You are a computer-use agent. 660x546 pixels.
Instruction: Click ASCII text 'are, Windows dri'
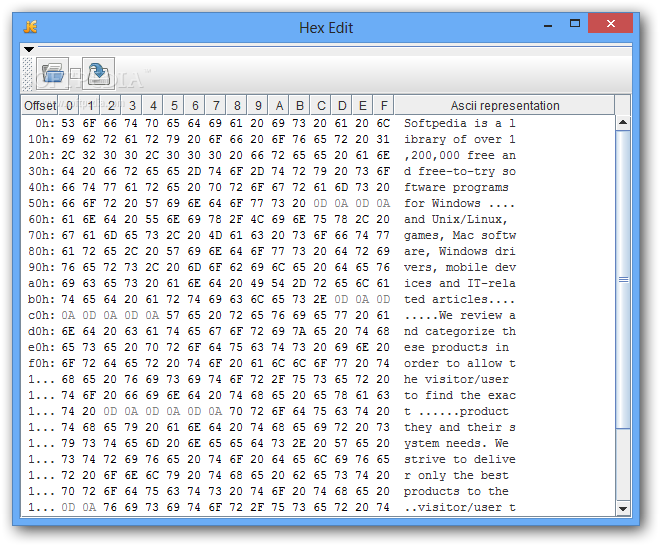(x=460, y=251)
